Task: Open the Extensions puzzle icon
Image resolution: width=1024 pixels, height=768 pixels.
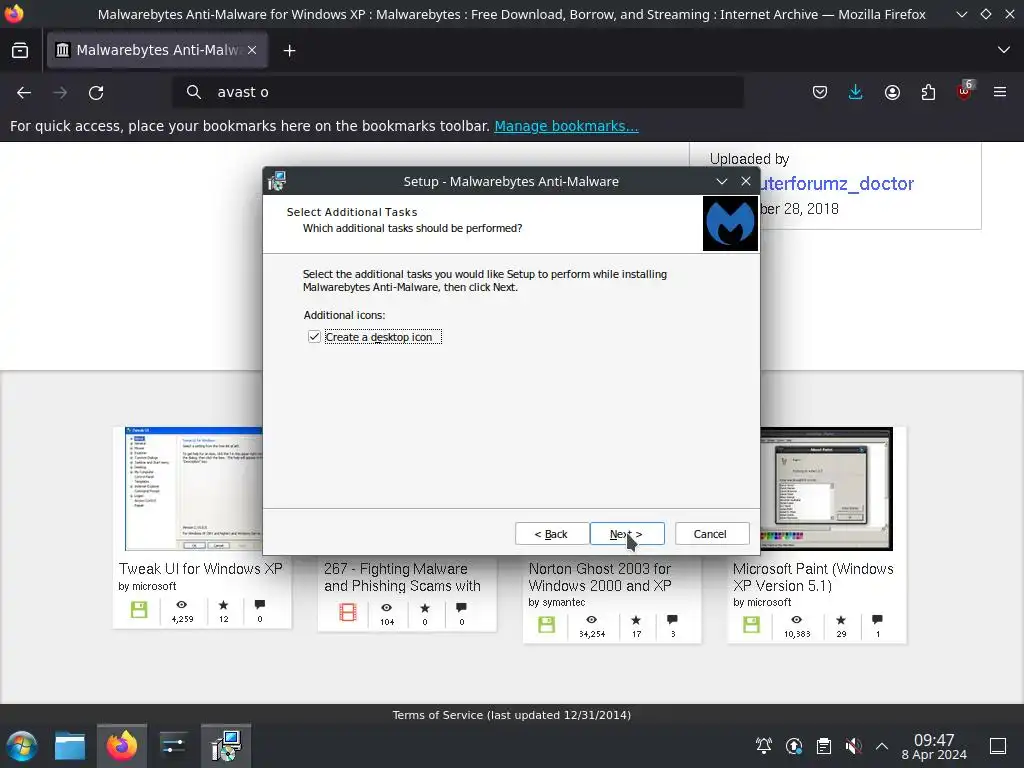Action: [928, 92]
